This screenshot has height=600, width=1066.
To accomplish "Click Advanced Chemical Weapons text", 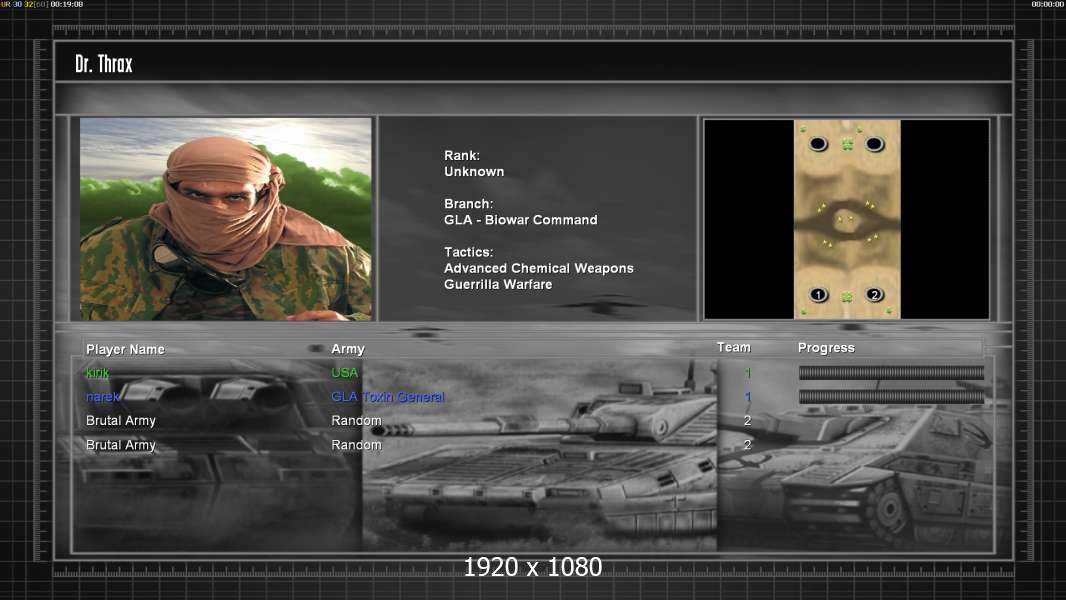I will 538,268.
